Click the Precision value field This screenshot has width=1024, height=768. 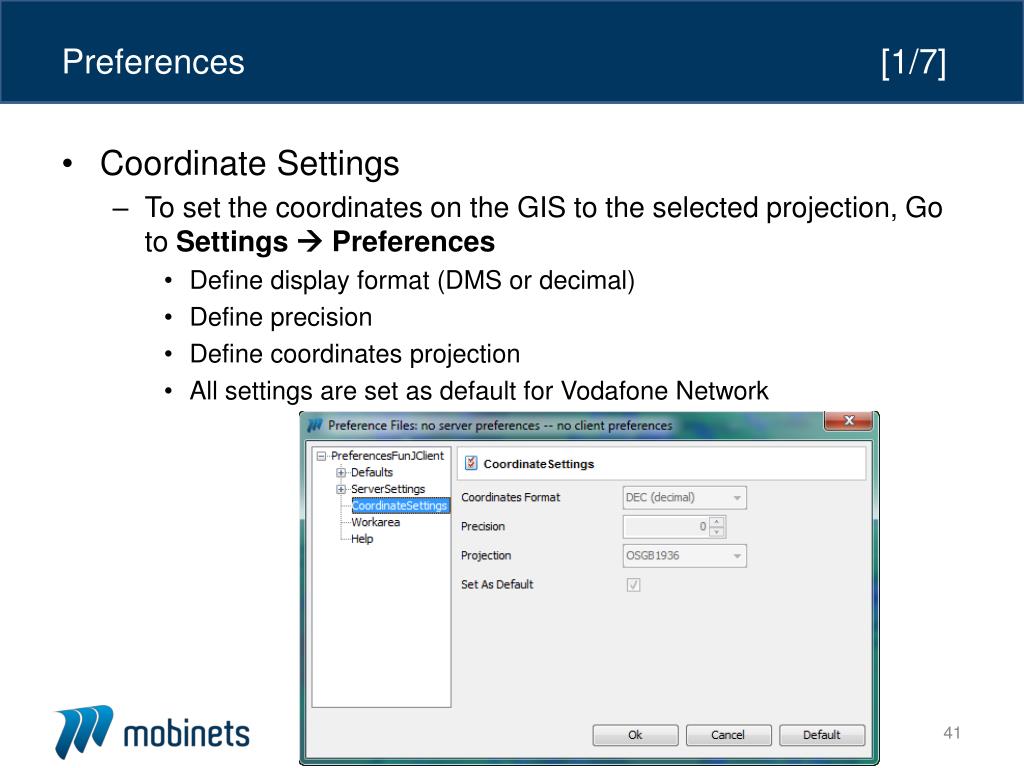coord(667,526)
